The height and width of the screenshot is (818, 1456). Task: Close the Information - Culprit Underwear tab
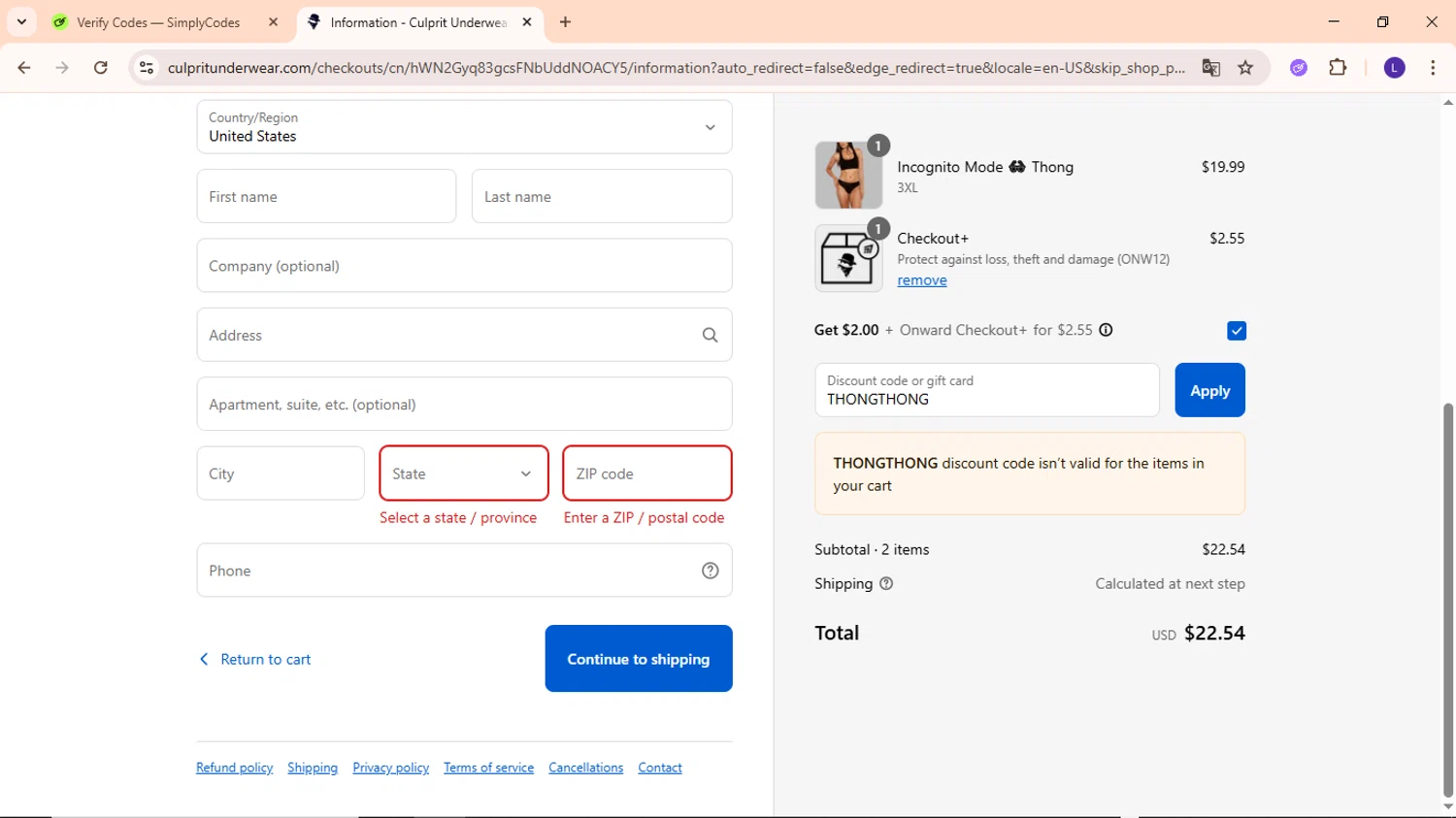[x=527, y=22]
